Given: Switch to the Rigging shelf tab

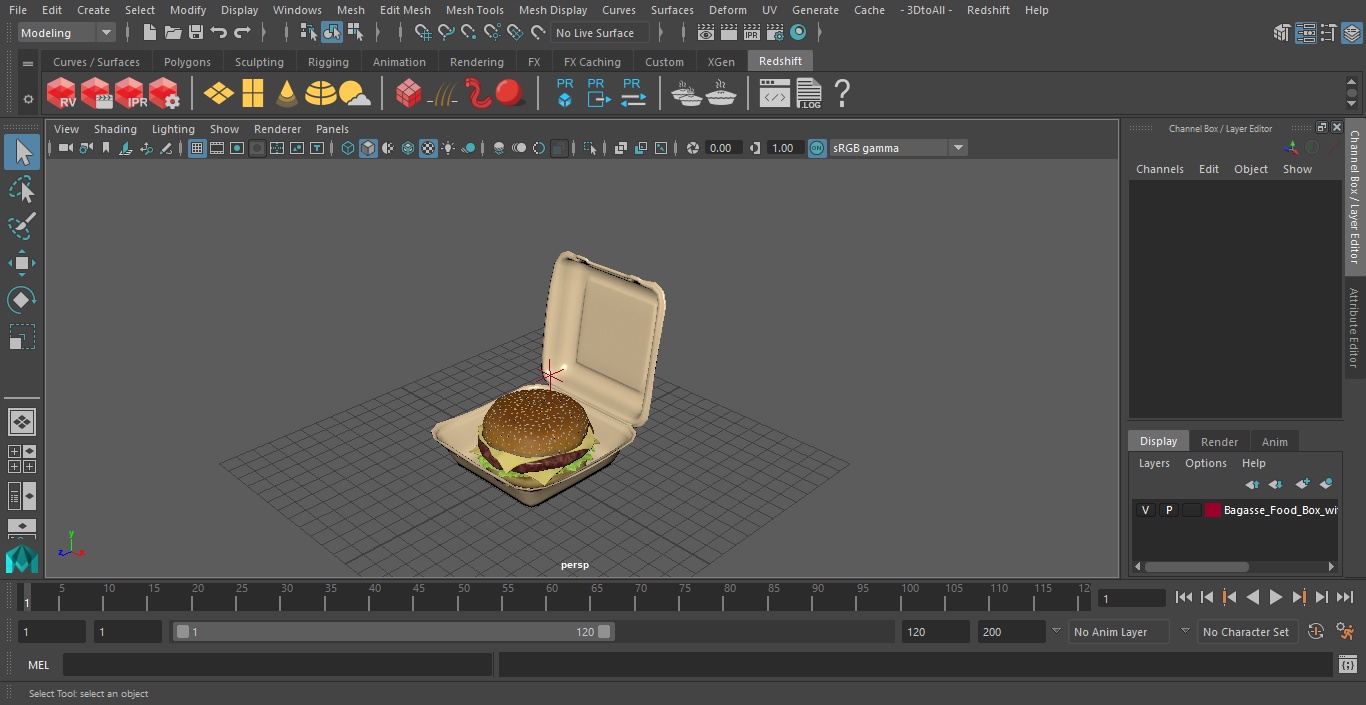Looking at the screenshot, I should tap(328, 62).
